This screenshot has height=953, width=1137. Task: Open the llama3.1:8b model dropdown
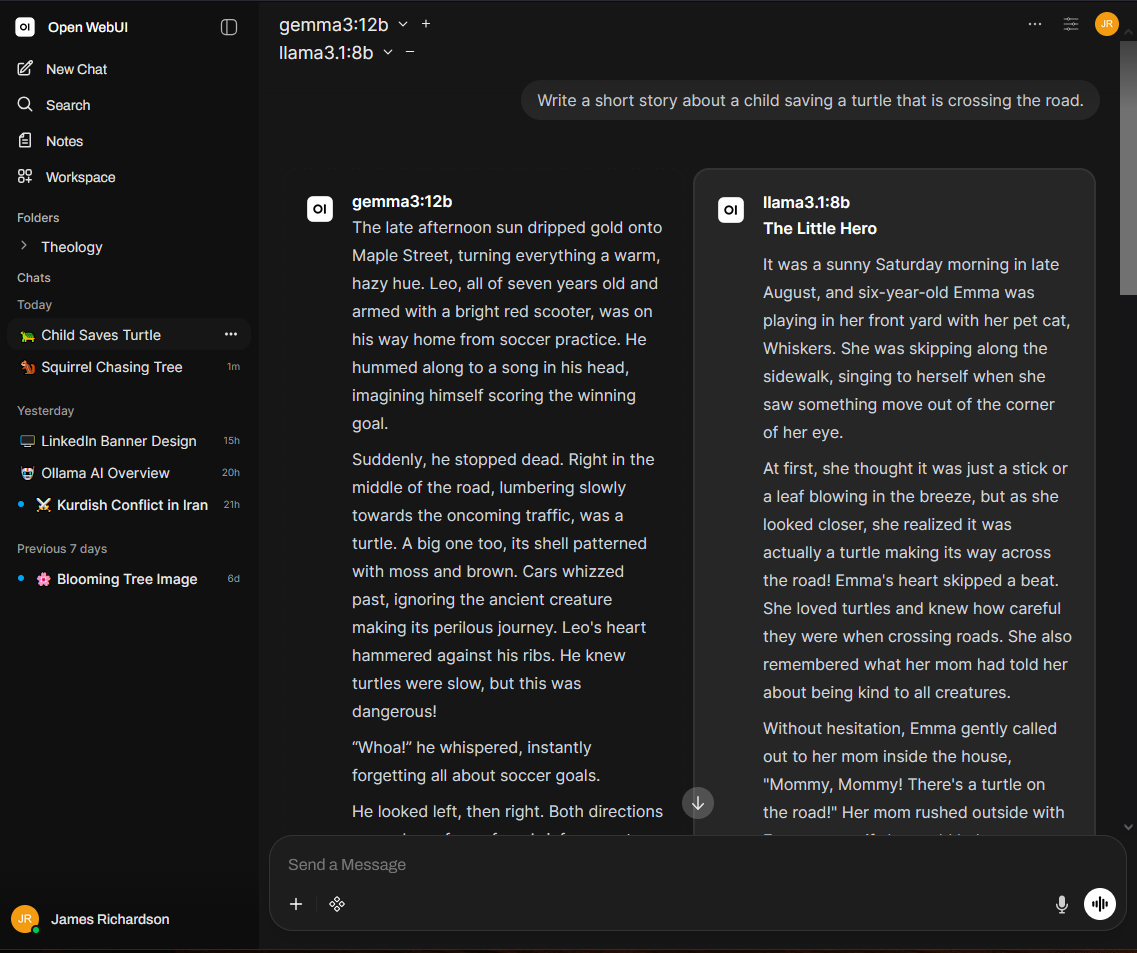click(x=336, y=52)
